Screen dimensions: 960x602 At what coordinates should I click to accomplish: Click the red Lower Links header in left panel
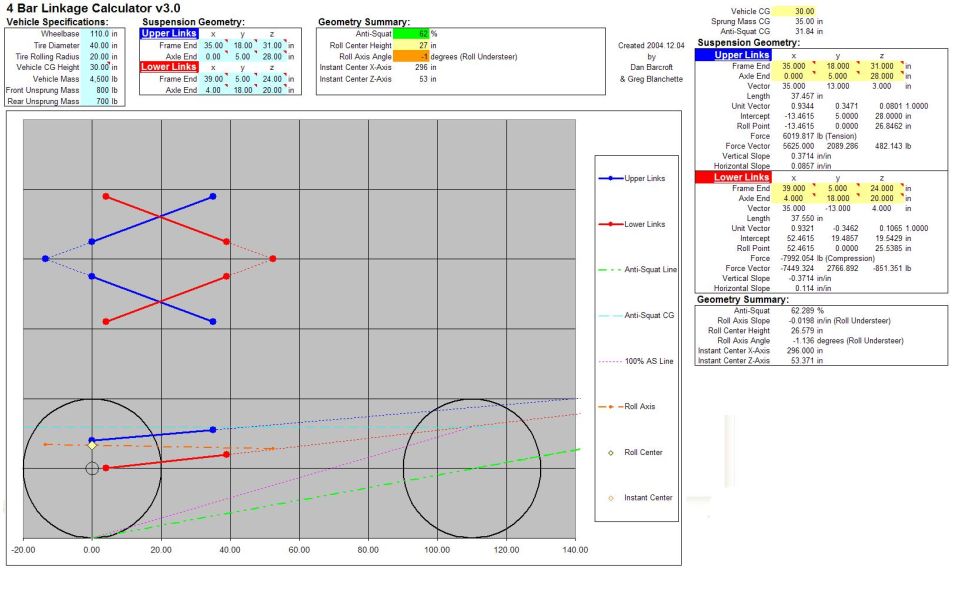(x=169, y=67)
